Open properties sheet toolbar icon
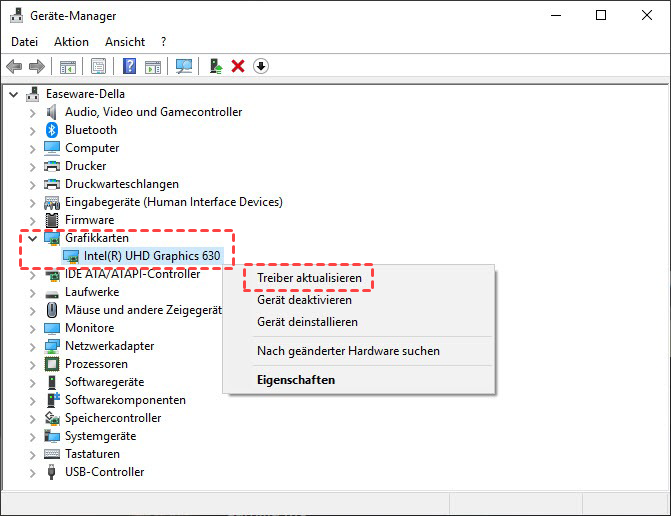This screenshot has width=671, height=516. pyautogui.click(x=98, y=66)
